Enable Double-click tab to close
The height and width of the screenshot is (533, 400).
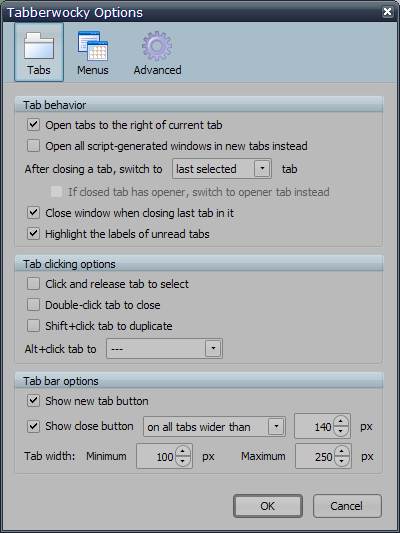click(x=33, y=305)
